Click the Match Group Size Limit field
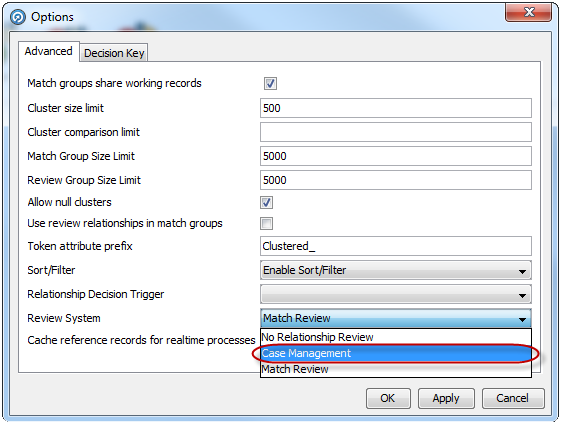561x424 pixels. 396,156
